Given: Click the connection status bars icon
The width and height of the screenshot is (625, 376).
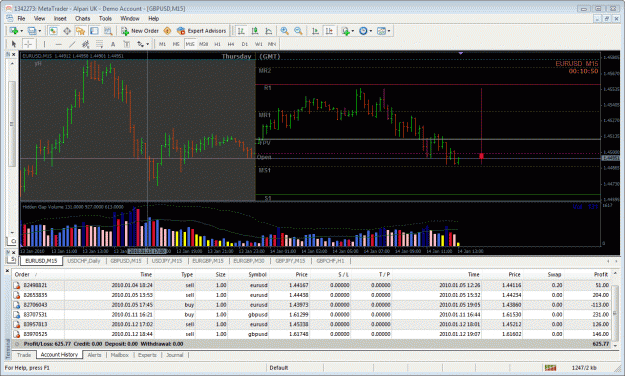Looking at the screenshot, I should pos(550,368).
